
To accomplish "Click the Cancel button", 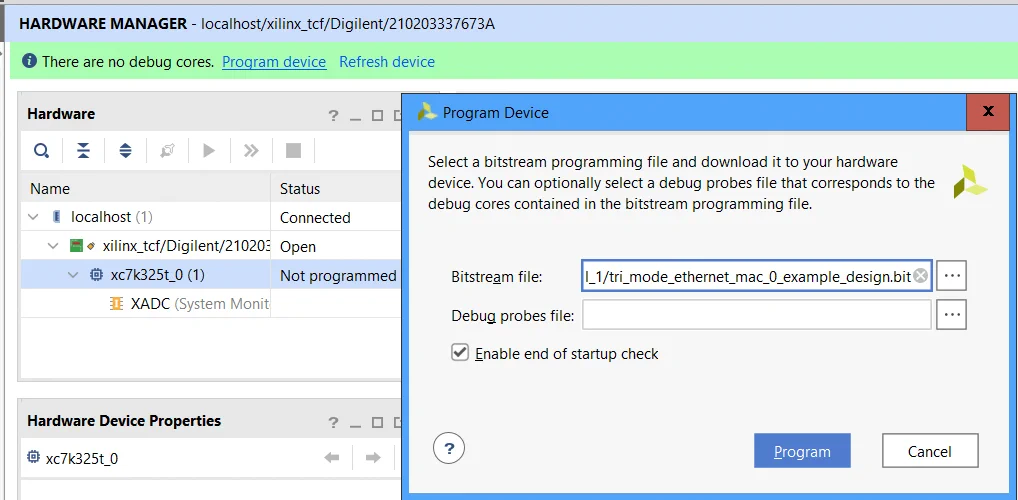I will pyautogui.click(x=930, y=451).
